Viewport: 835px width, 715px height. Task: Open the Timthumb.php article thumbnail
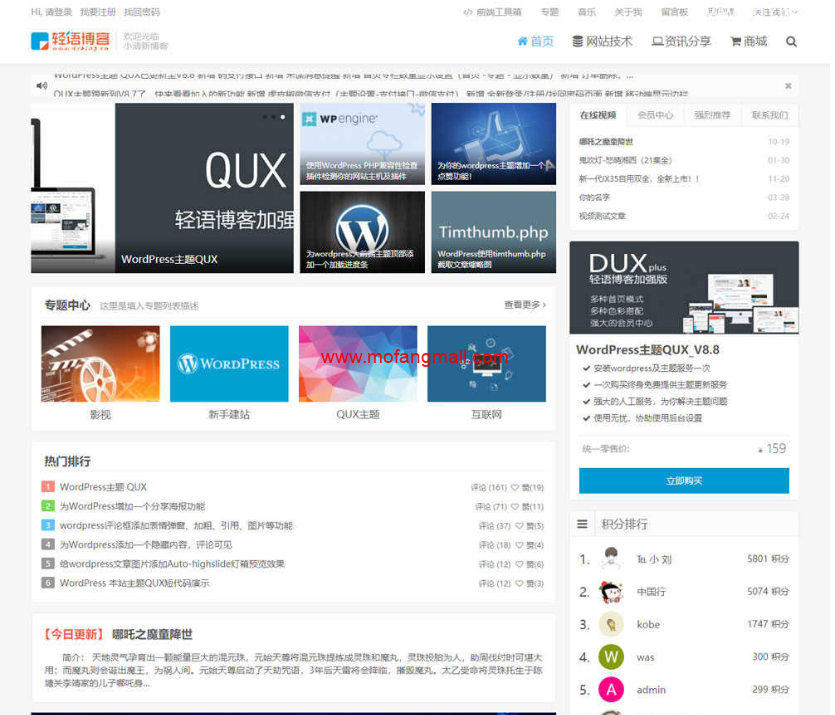click(x=494, y=232)
